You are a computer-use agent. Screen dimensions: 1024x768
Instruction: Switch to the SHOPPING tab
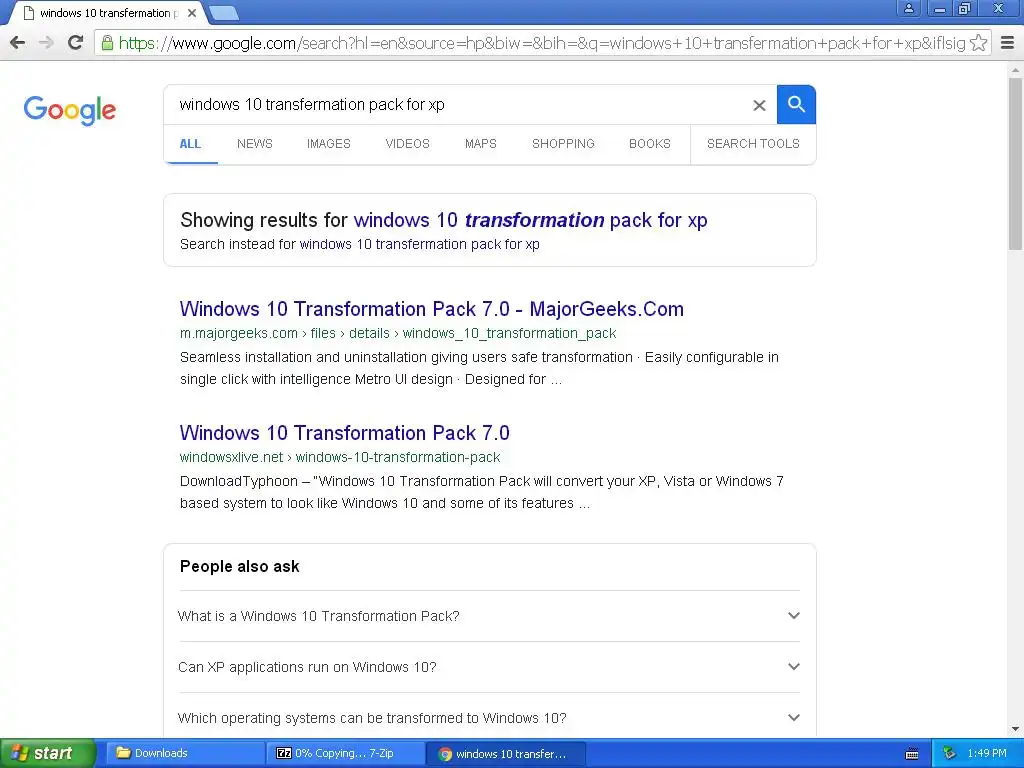tap(563, 144)
